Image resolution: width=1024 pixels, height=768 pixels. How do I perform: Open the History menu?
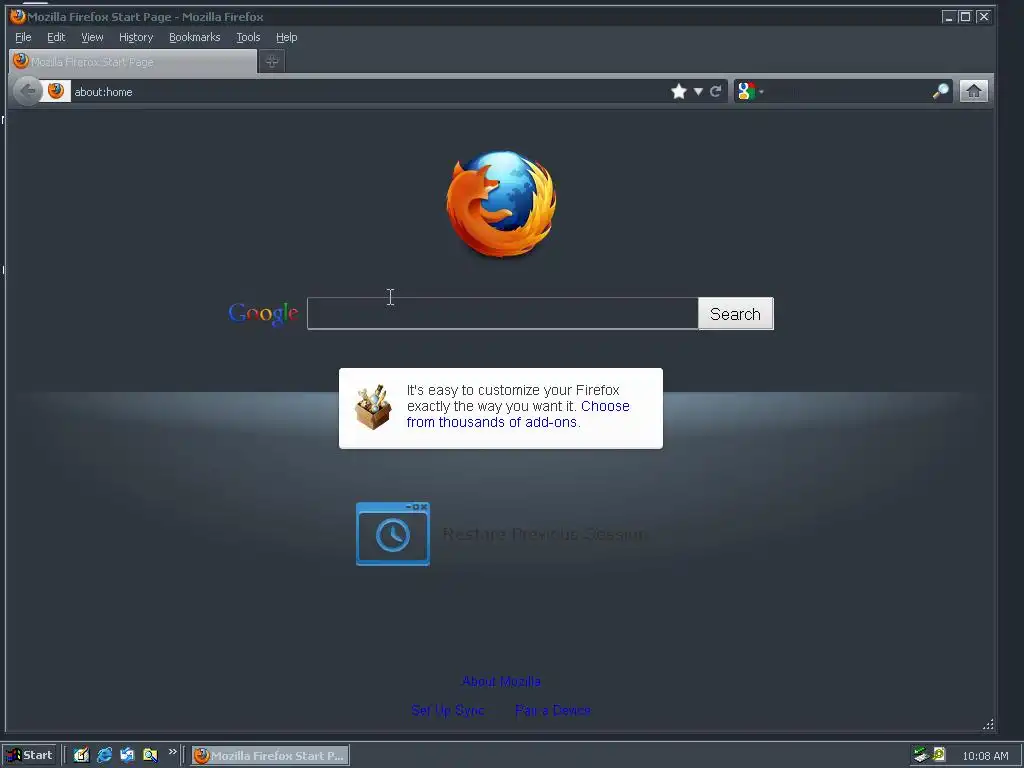[136, 37]
